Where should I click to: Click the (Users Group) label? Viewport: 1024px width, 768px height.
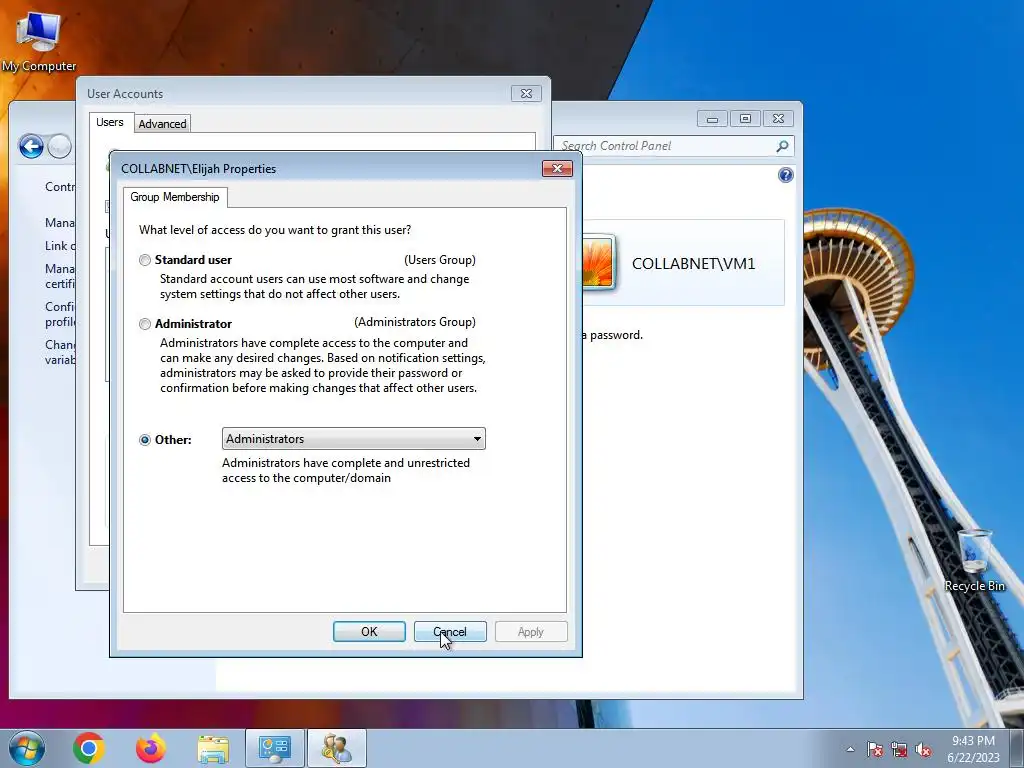(x=440, y=260)
